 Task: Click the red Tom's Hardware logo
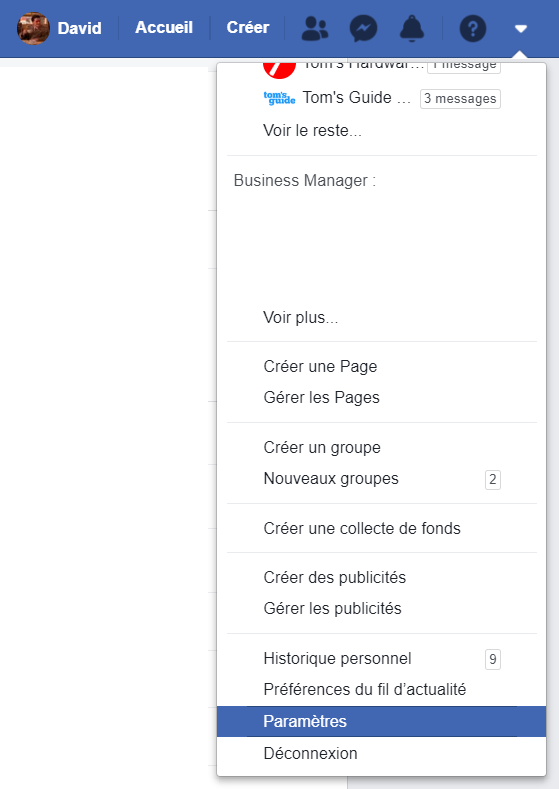click(x=279, y=69)
